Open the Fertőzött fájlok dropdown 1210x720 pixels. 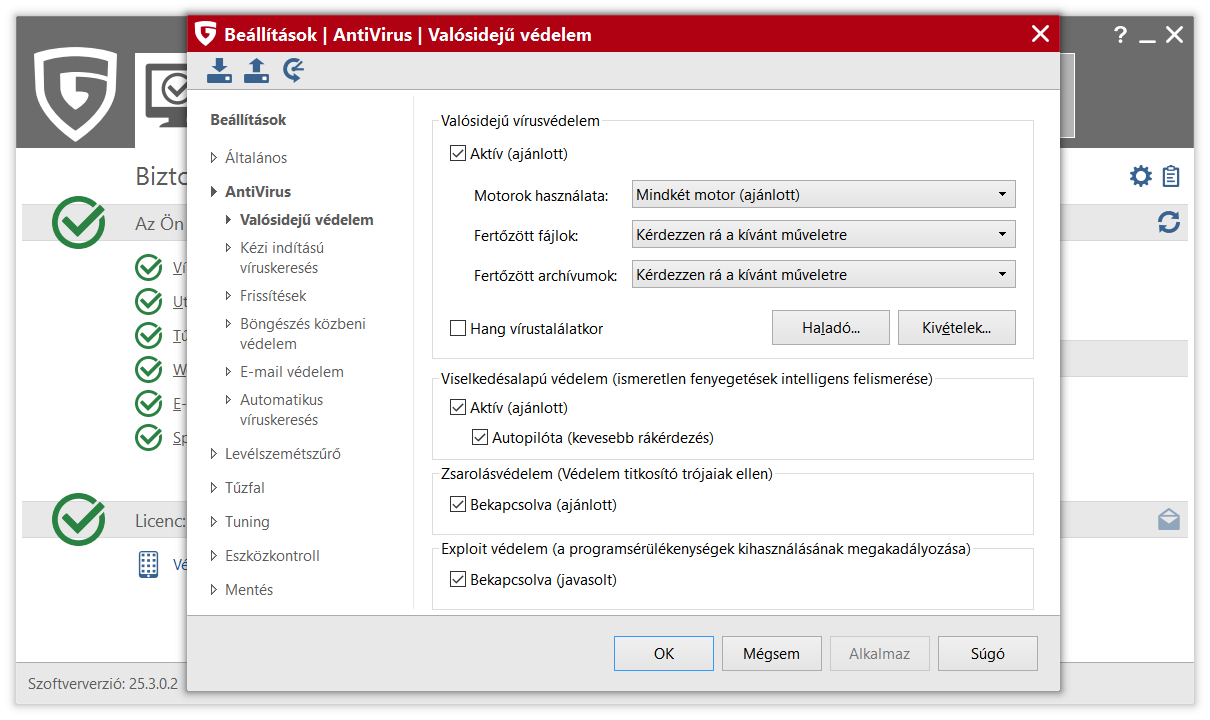point(824,235)
